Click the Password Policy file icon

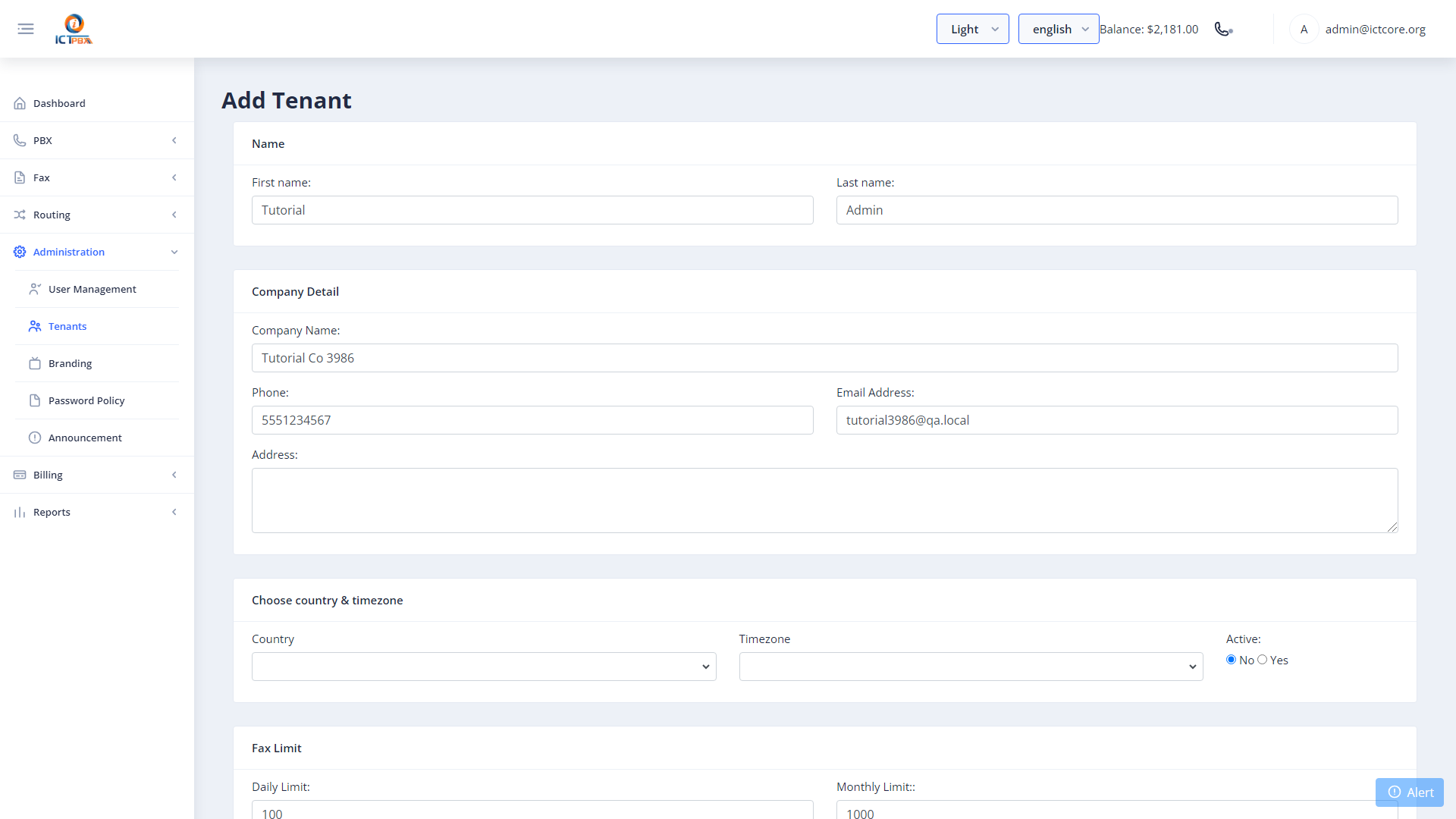[35, 400]
